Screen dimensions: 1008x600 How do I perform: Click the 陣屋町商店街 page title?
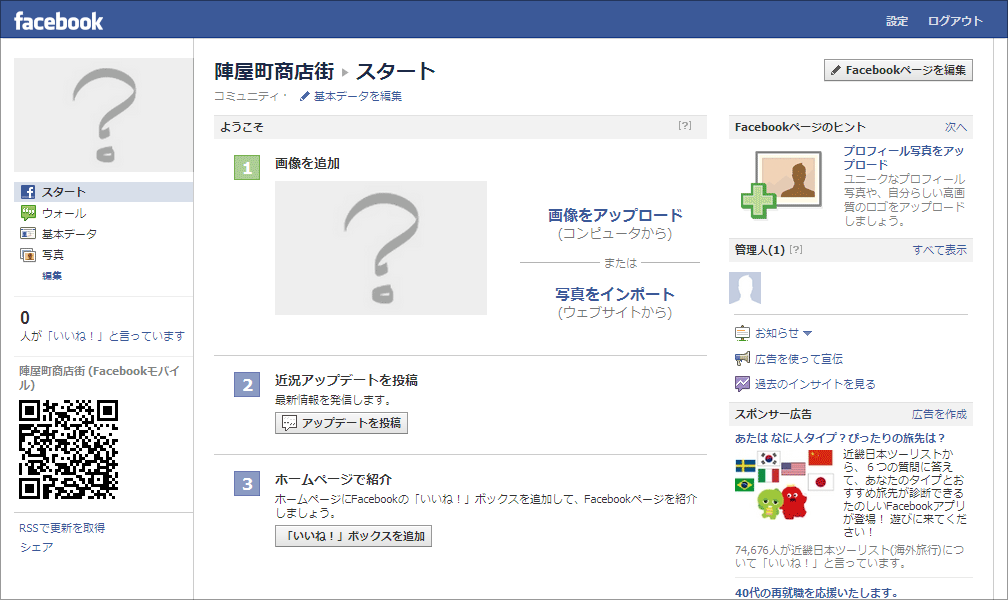coord(274,71)
